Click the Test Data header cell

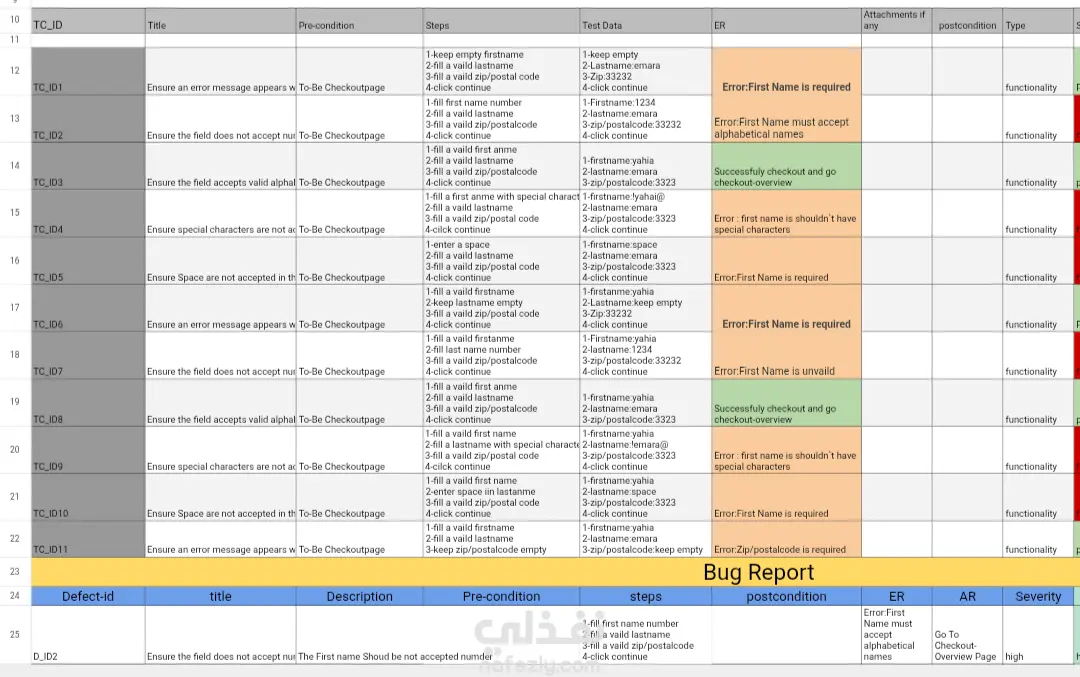[x=646, y=21]
